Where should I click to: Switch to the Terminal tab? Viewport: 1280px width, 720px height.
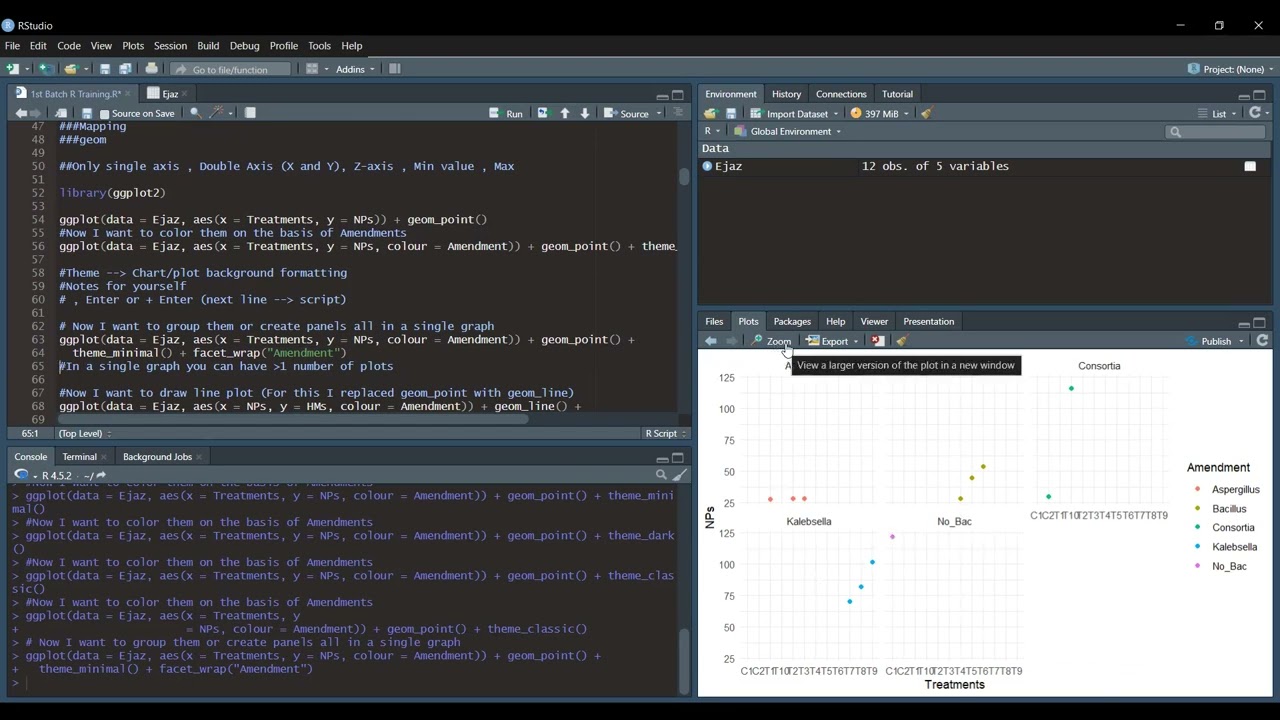point(79,457)
